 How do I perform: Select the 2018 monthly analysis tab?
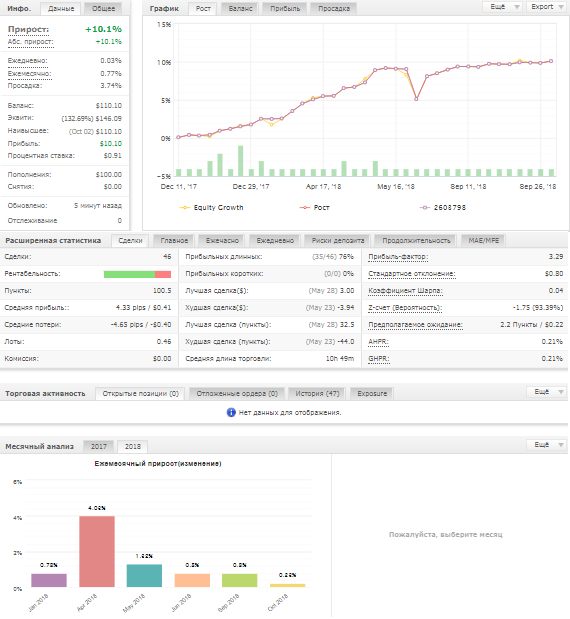tap(133, 446)
